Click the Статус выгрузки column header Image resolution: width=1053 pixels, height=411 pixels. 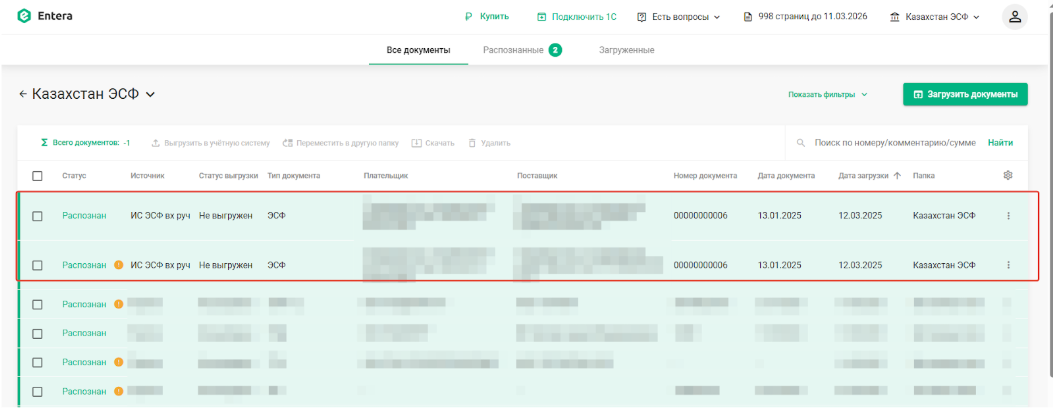point(228,176)
